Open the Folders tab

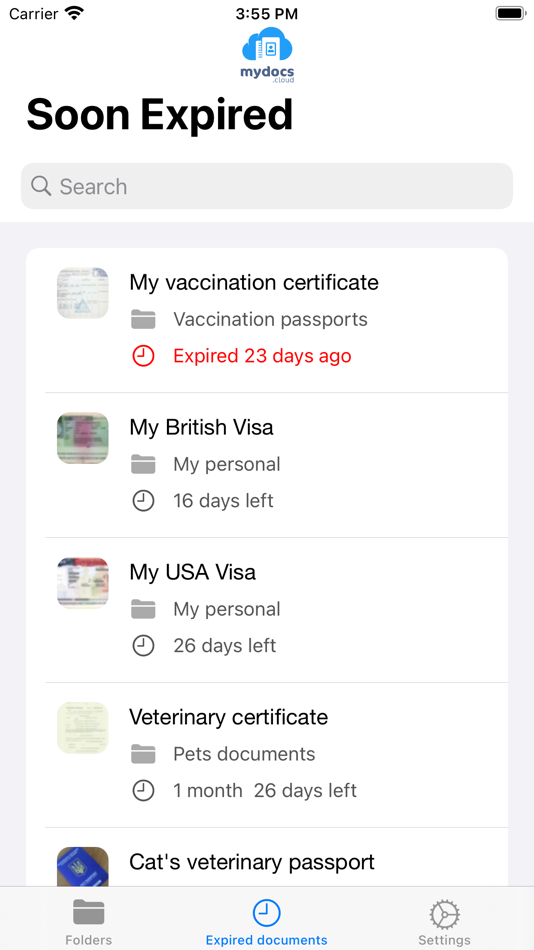tap(88, 922)
